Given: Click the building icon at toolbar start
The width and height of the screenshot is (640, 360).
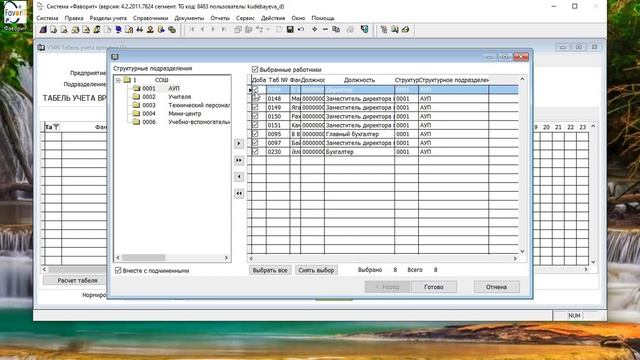Looking at the screenshot, I should coord(43,30).
